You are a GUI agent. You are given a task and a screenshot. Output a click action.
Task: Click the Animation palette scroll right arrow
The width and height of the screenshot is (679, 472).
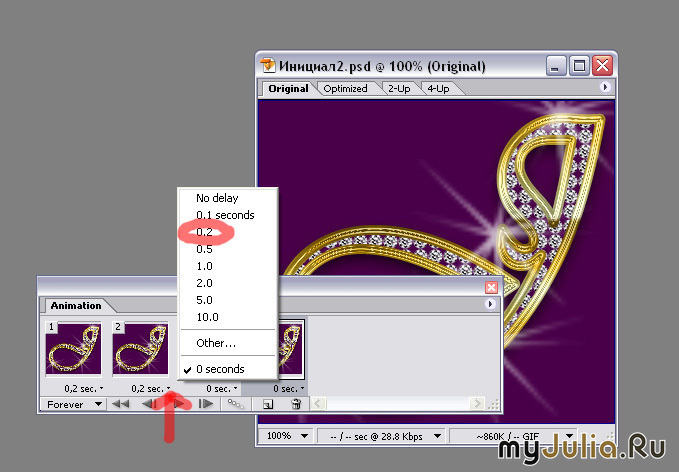point(477,404)
